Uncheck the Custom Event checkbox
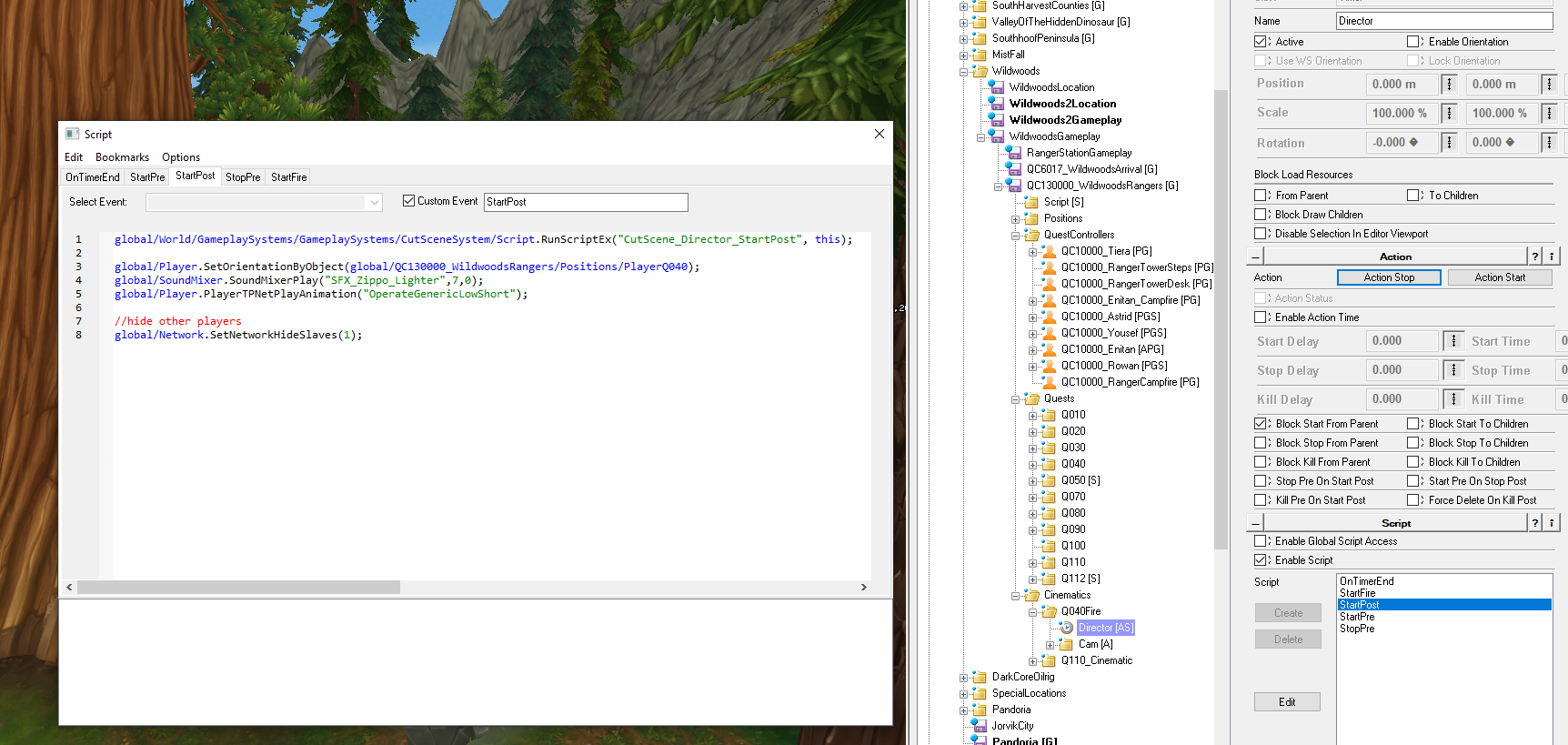 click(x=408, y=201)
